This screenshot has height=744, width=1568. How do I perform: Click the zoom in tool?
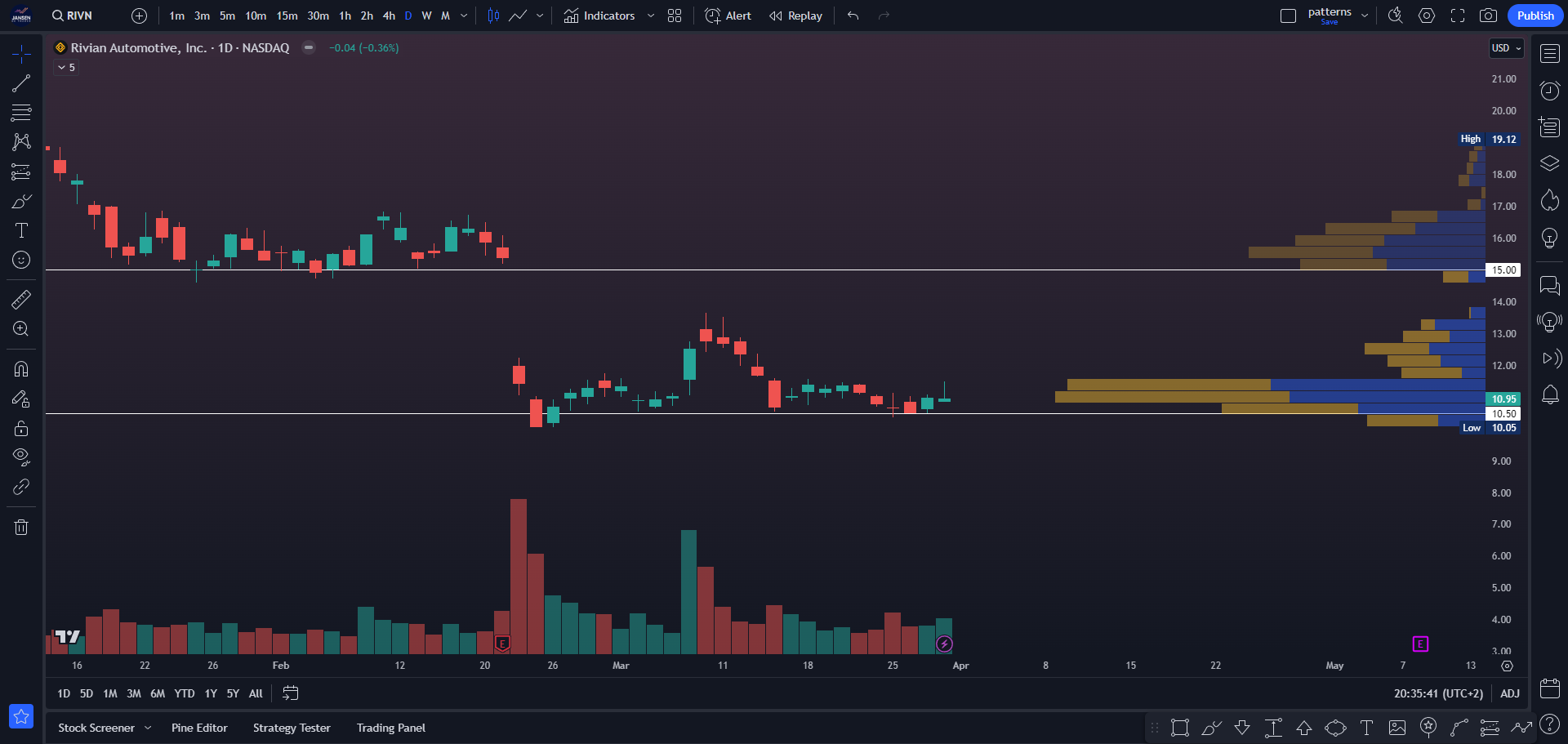[x=21, y=329]
